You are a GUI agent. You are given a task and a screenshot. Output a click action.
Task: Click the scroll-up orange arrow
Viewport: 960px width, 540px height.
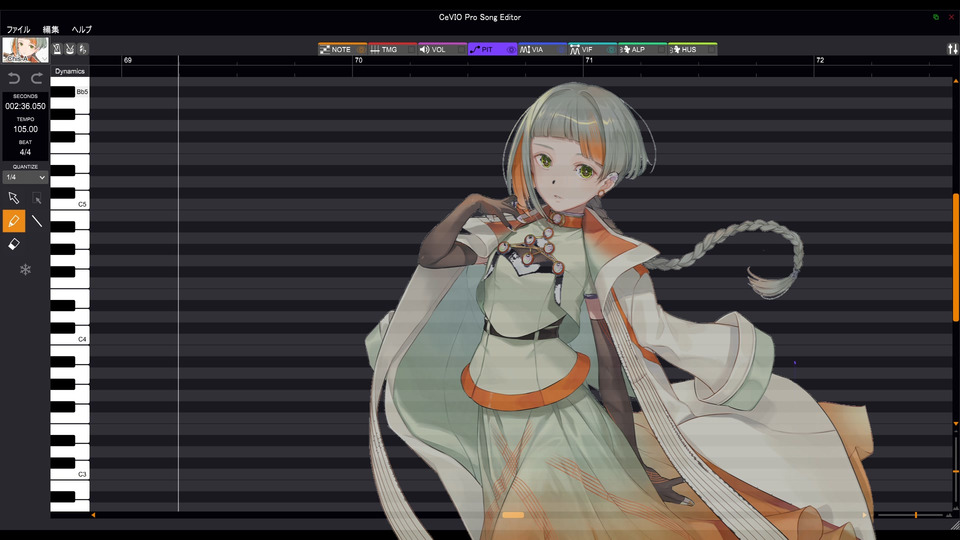coord(955,81)
